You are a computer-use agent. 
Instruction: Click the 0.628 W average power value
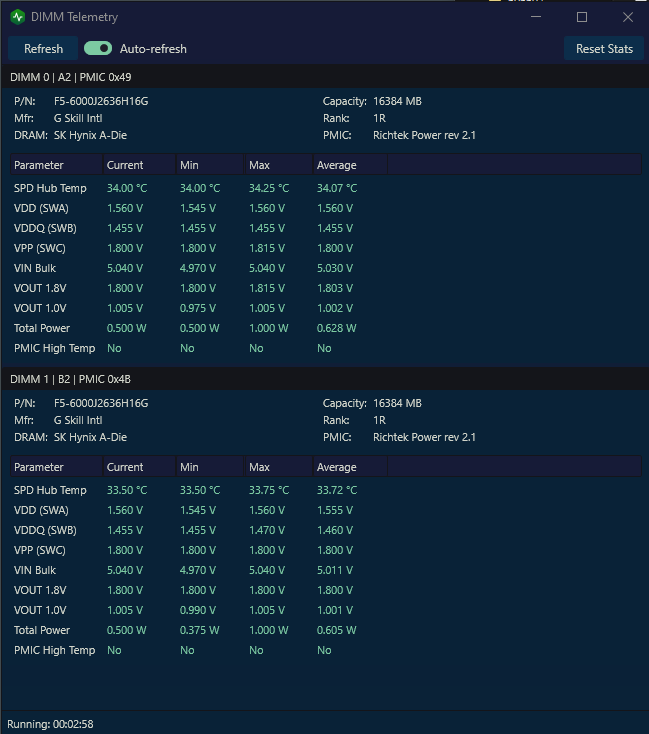click(x=336, y=328)
